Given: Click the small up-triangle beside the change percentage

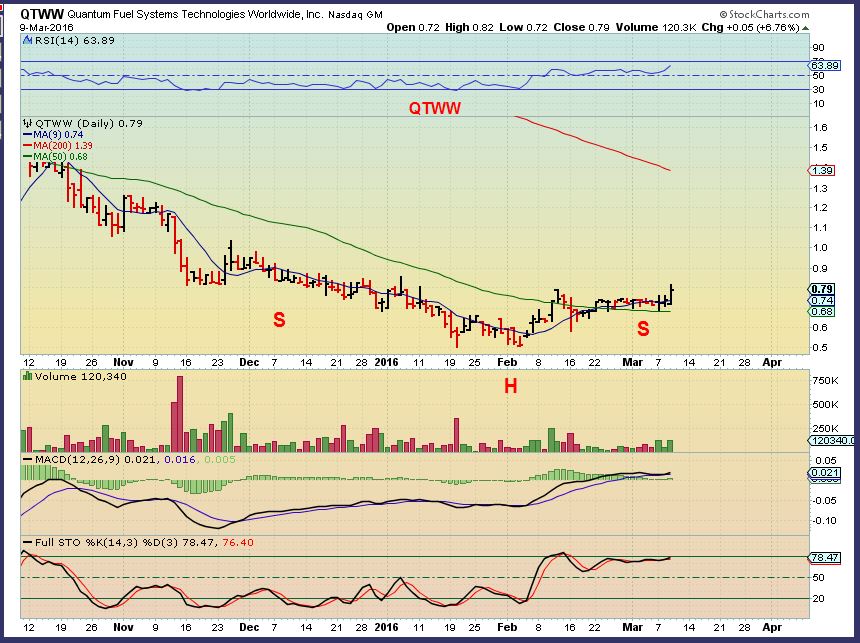Looking at the screenshot, I should [x=805, y=27].
